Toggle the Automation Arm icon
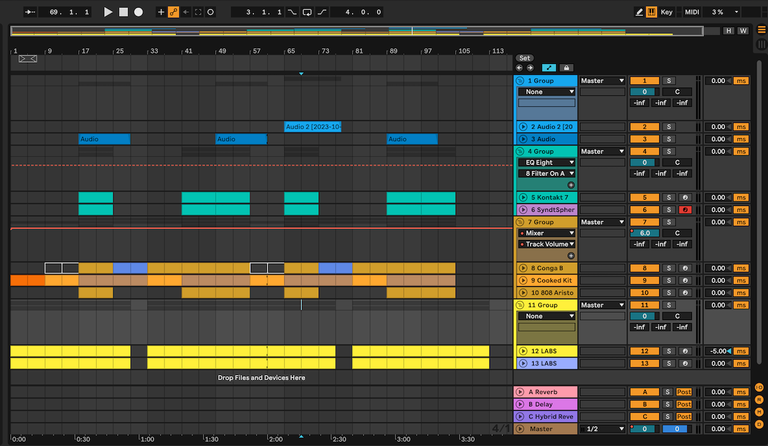The width and height of the screenshot is (768, 446). (x=173, y=12)
